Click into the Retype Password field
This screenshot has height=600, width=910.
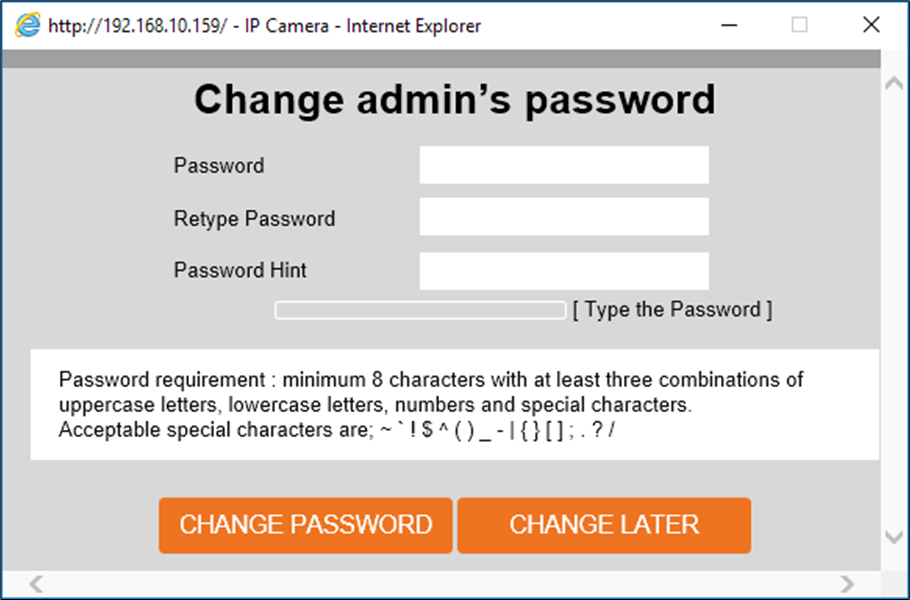564,217
